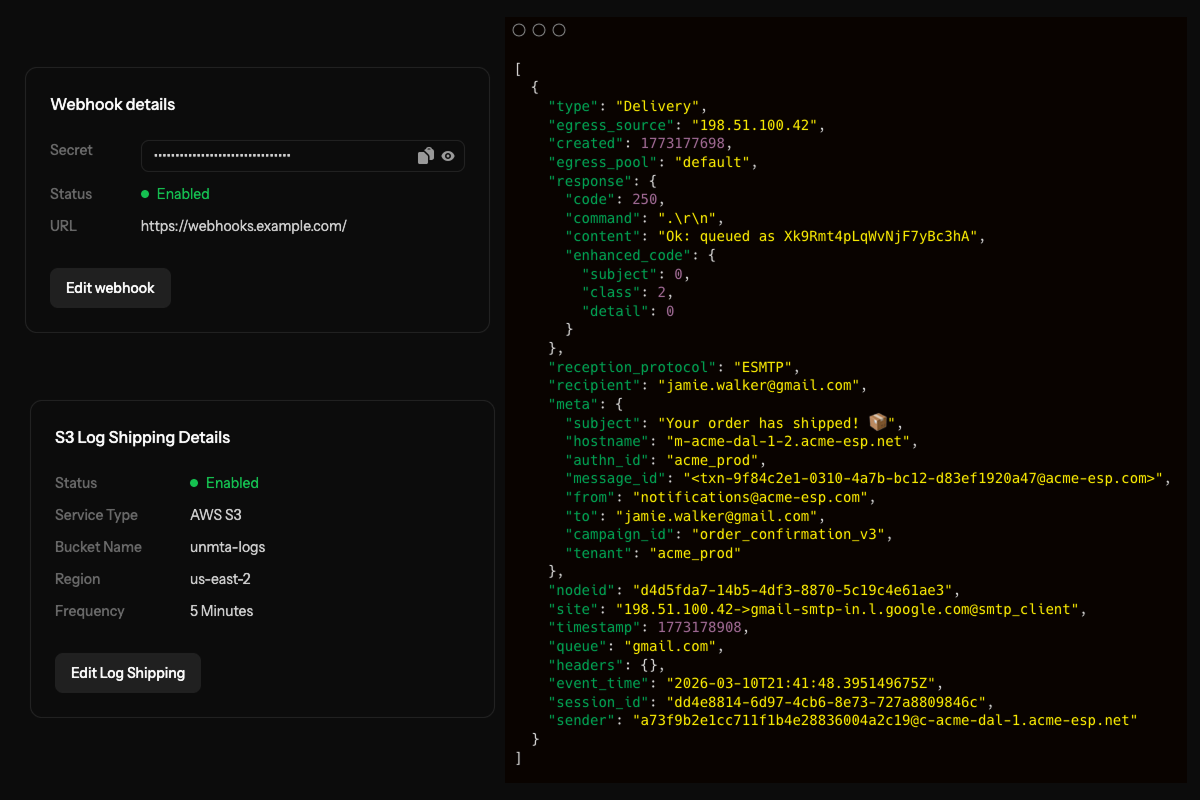Click the 5 Minutes frequency value
The height and width of the screenshot is (800, 1200).
221,611
